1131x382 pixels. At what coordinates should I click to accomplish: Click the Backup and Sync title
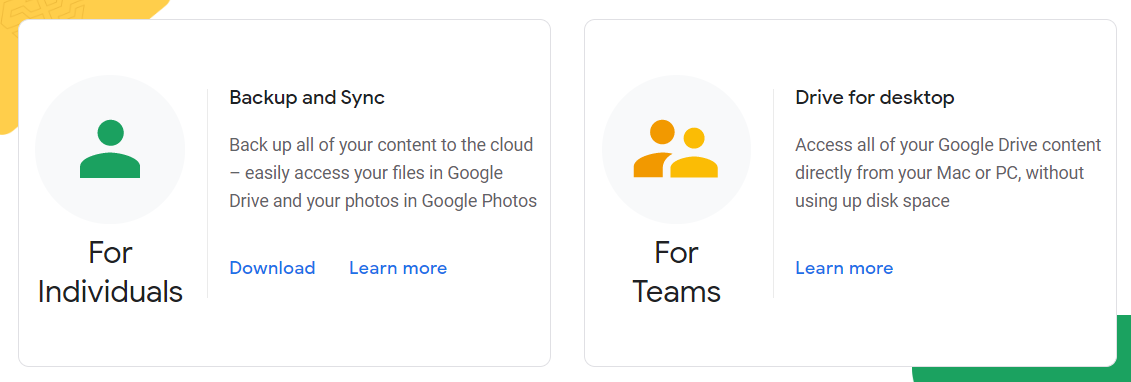tap(307, 97)
